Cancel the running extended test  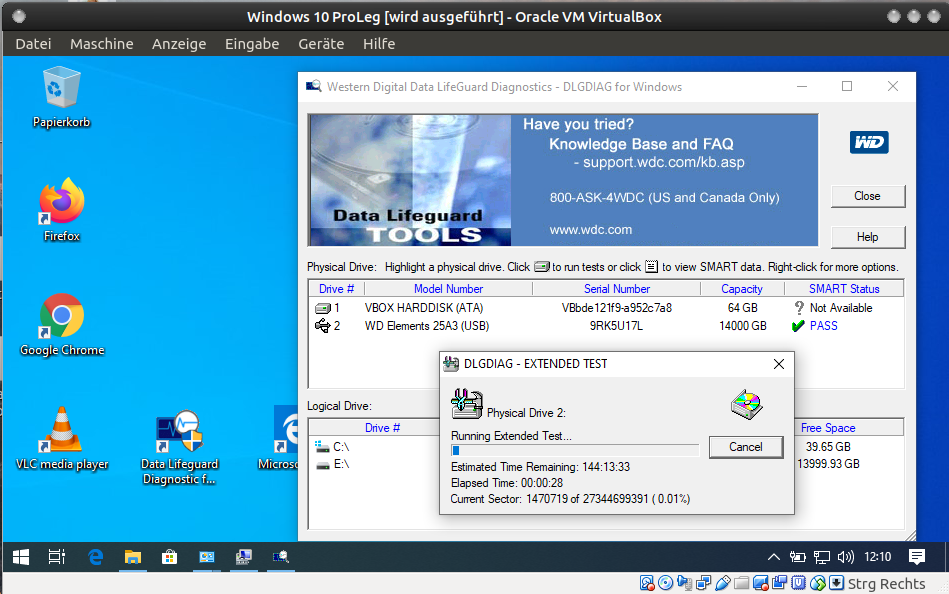746,447
